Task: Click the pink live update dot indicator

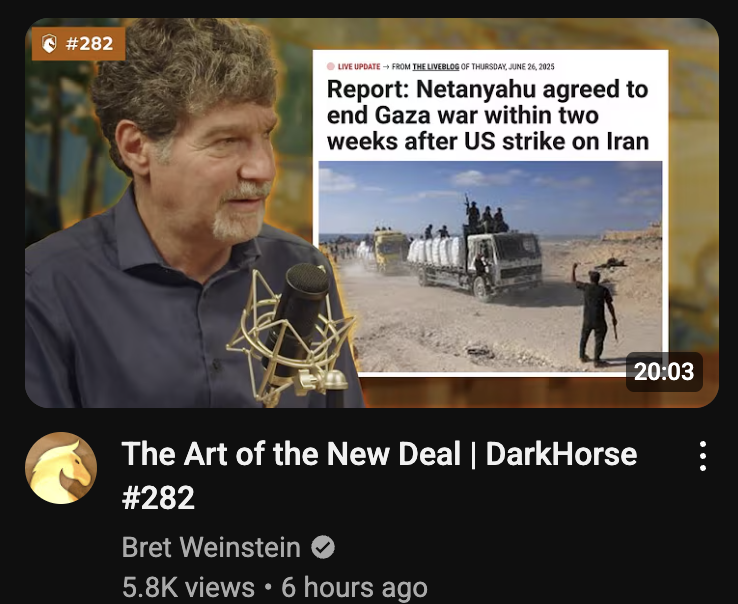Action: click(x=331, y=66)
